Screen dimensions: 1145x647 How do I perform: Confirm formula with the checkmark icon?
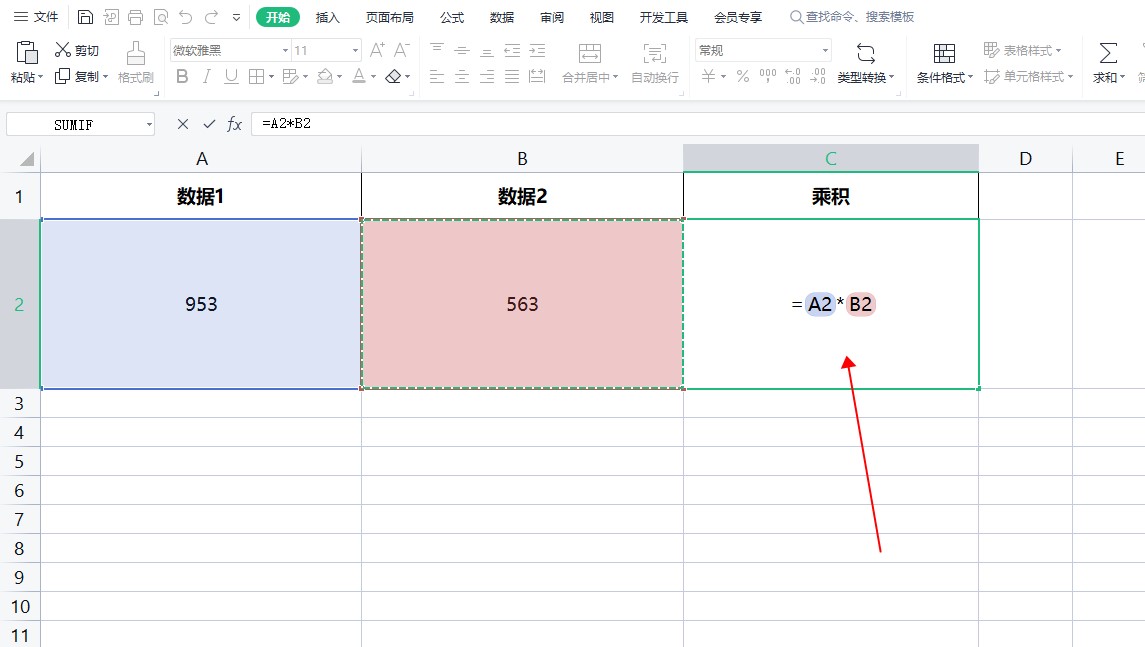tap(209, 124)
